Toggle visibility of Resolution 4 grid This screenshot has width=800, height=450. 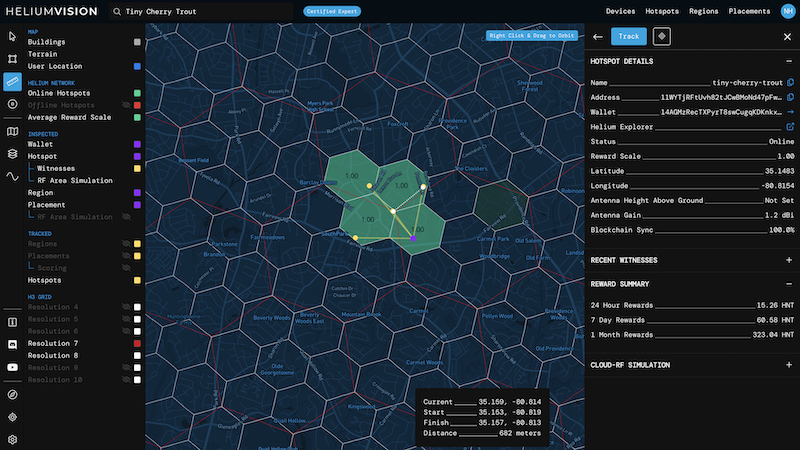pos(126,307)
